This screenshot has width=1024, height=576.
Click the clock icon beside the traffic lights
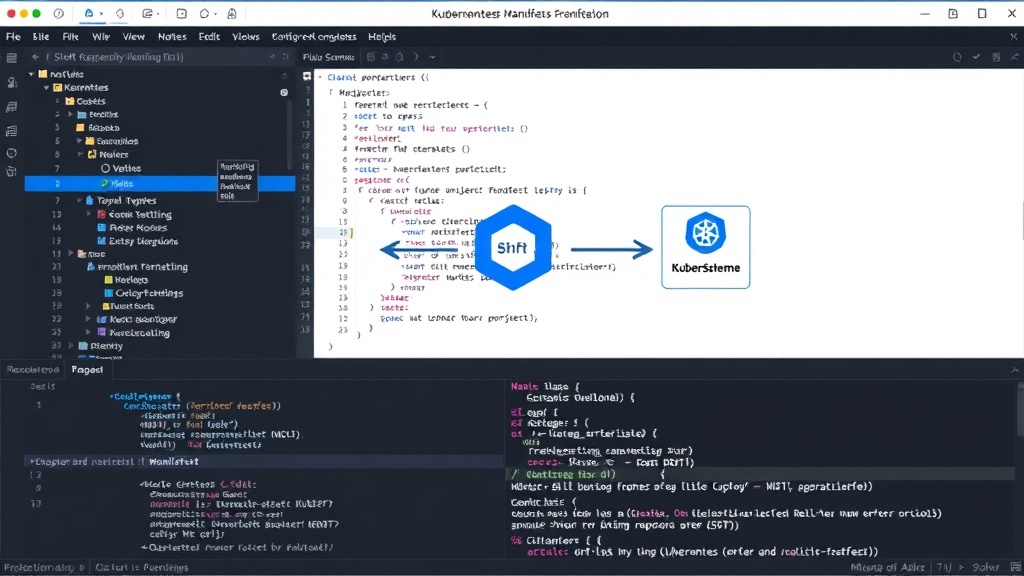tap(59, 13)
